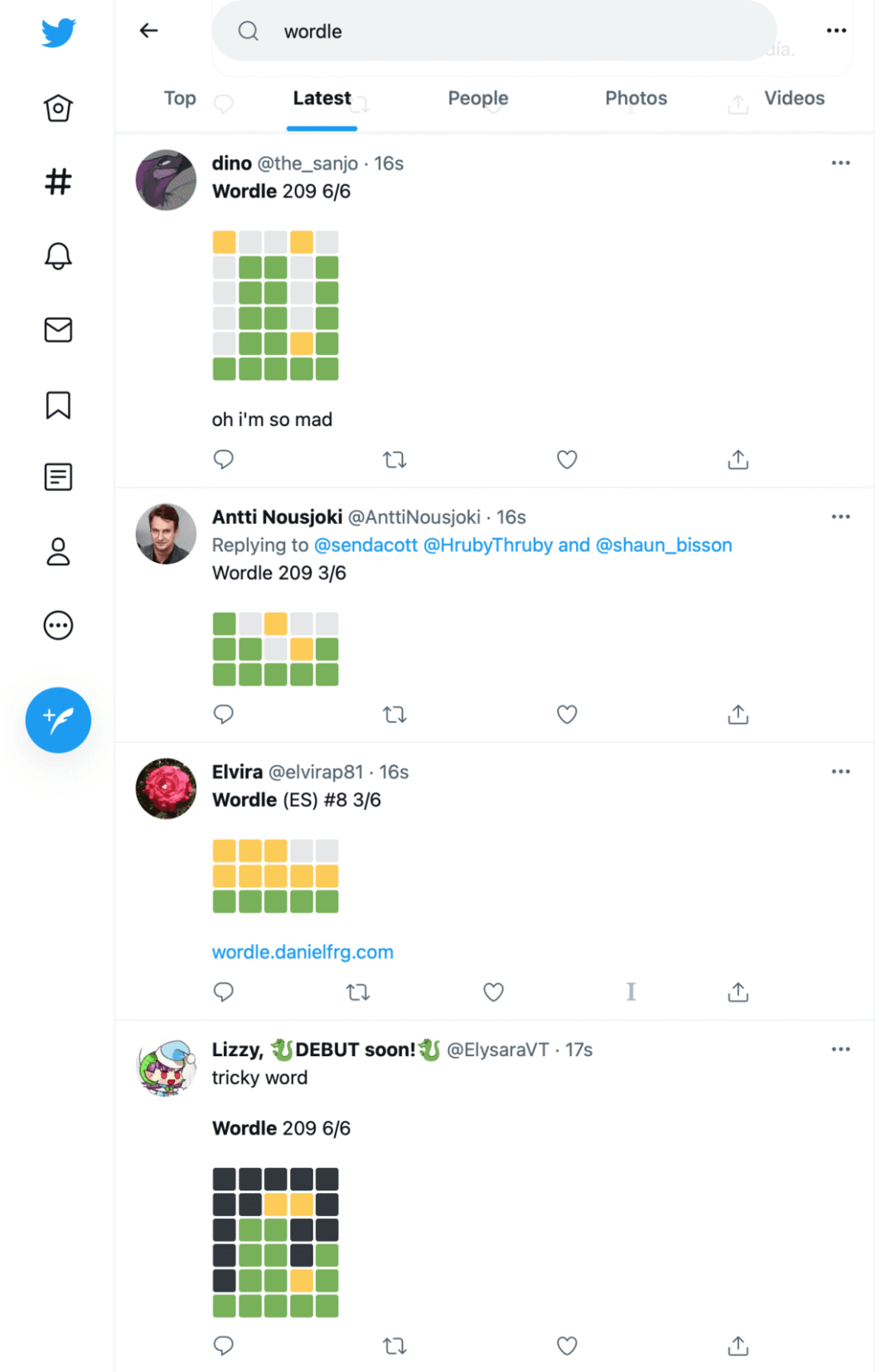895x1372 pixels.
Task: Open more options on dino's tweet
Action: click(840, 163)
